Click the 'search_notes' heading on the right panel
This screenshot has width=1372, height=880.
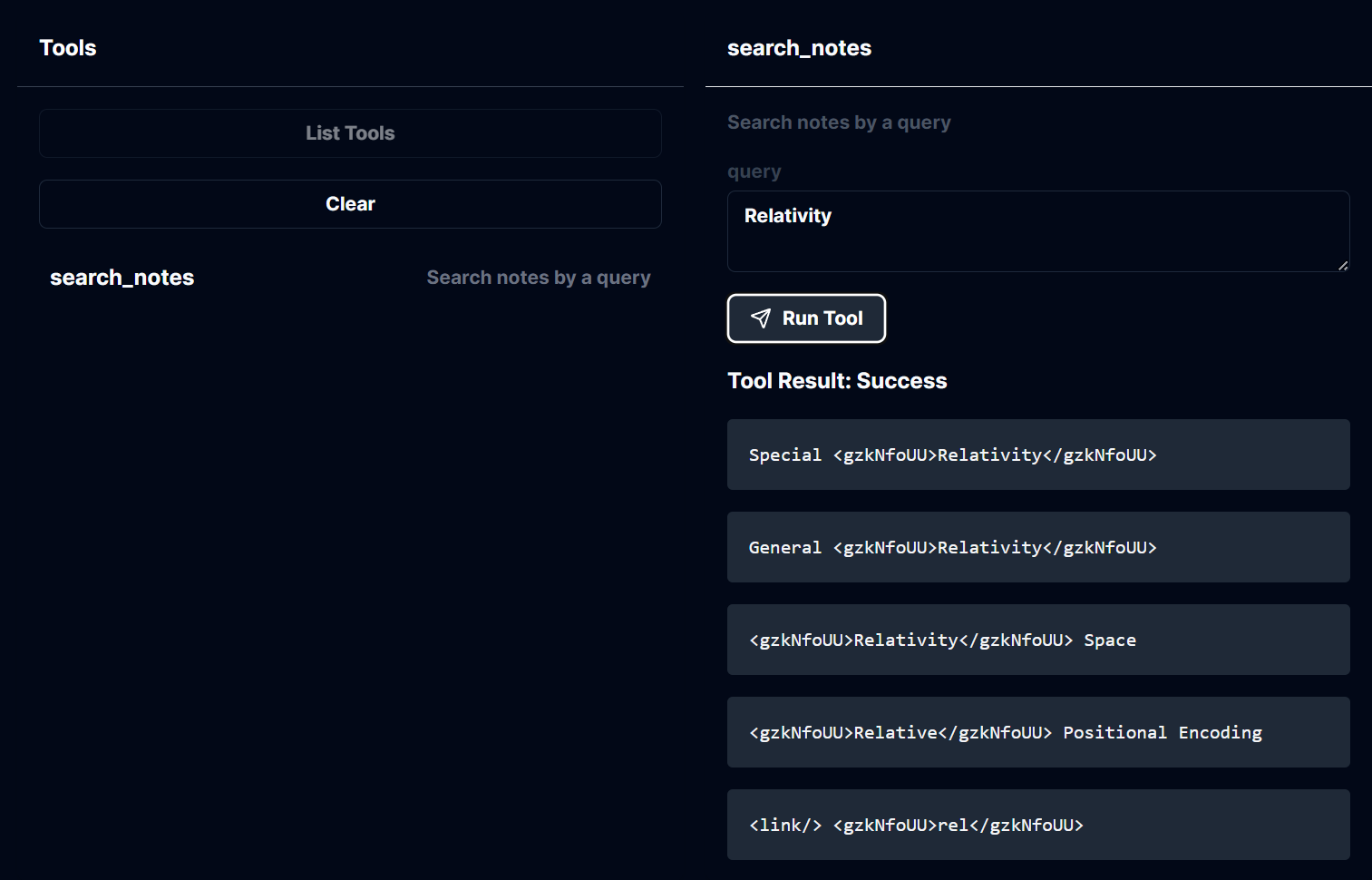[799, 48]
